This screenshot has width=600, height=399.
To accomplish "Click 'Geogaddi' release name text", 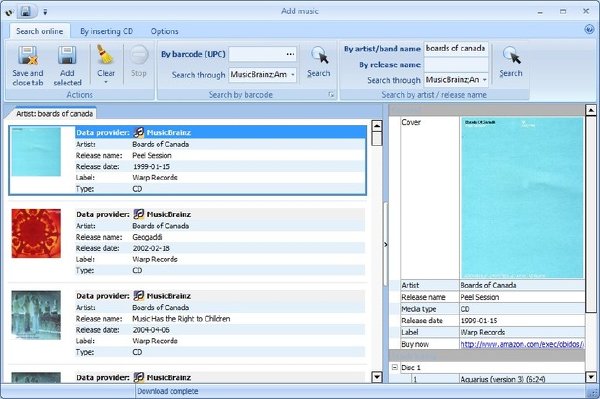I will 147,237.
